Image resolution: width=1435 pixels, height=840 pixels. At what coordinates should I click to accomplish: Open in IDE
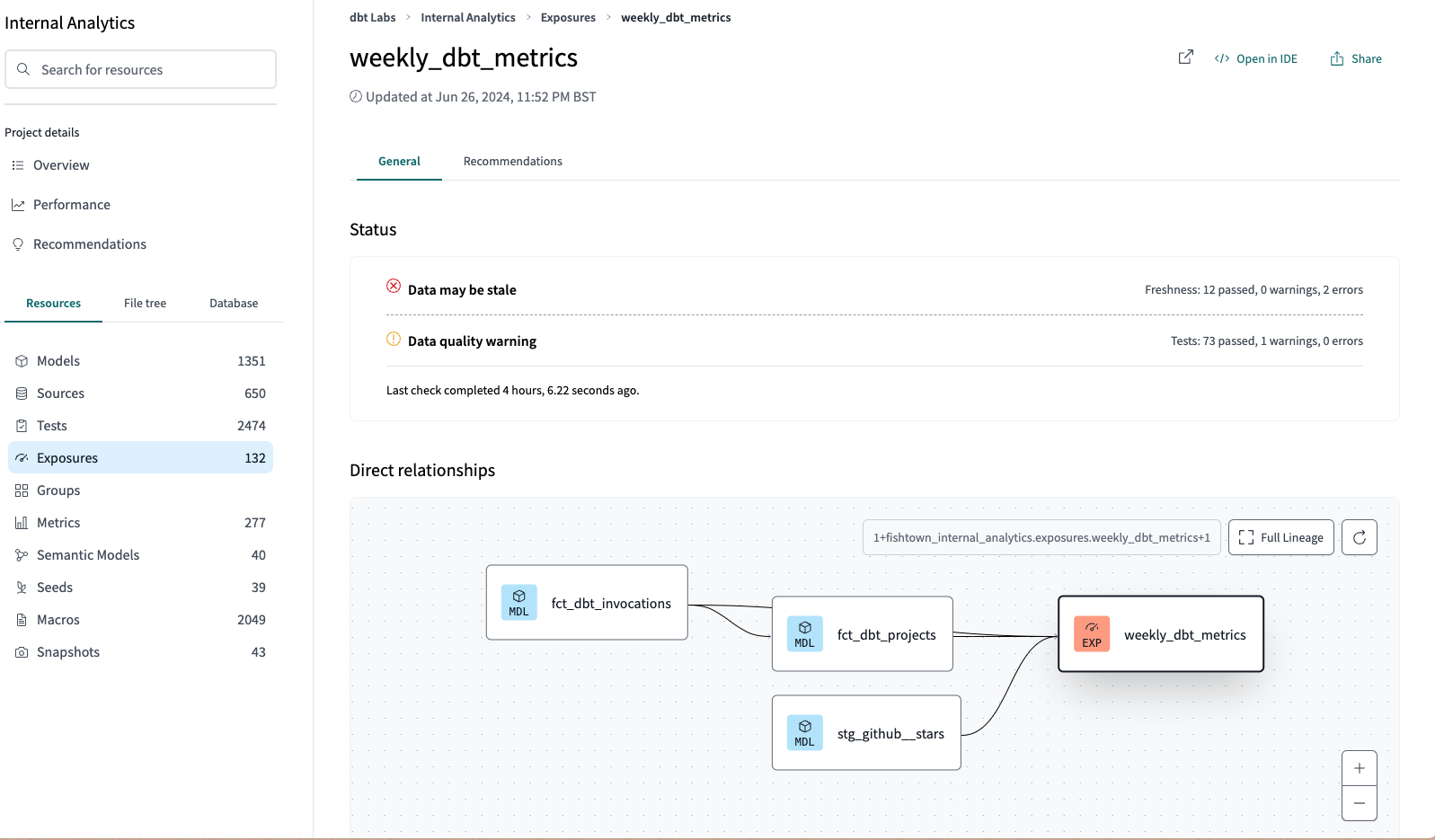(x=1256, y=59)
